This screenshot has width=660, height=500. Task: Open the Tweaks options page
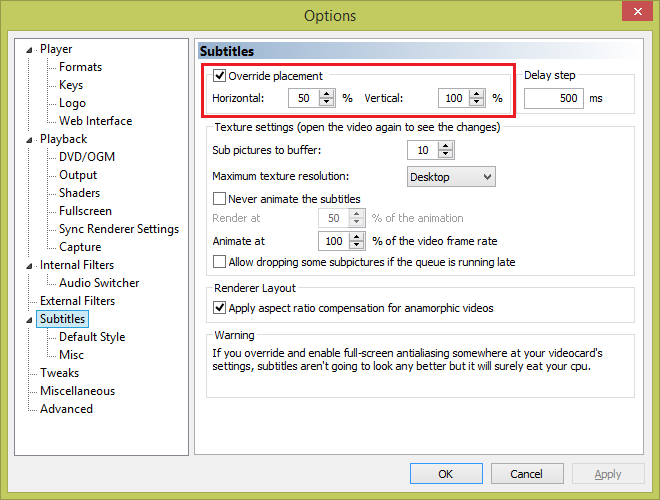click(59, 373)
